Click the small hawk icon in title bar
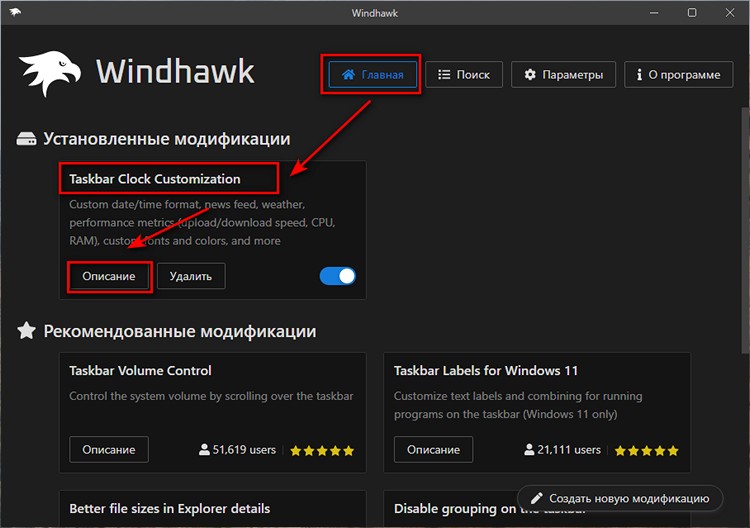750x528 pixels. click(15, 12)
